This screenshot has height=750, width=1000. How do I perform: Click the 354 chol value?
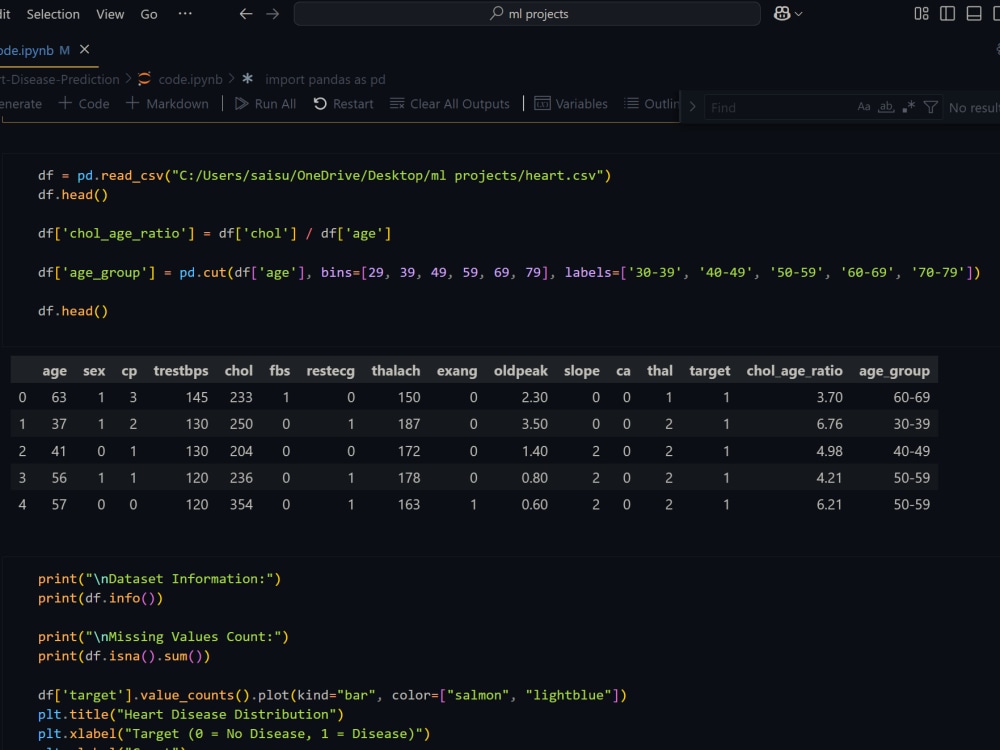241,504
